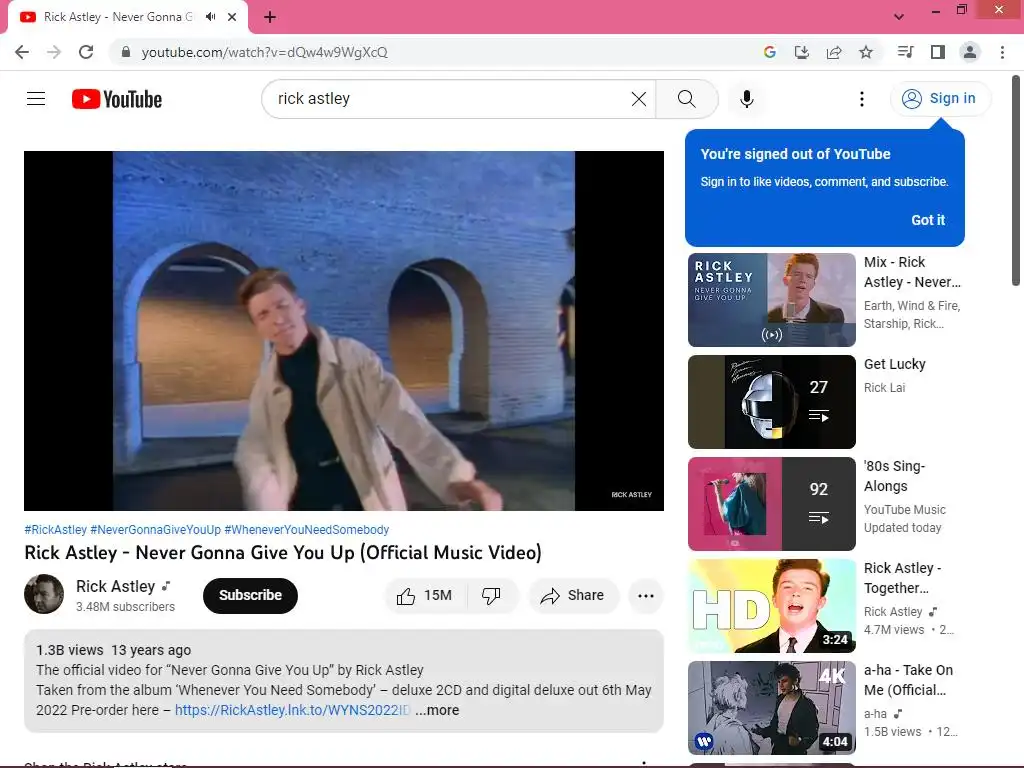Share this page from address bar

tap(833, 52)
